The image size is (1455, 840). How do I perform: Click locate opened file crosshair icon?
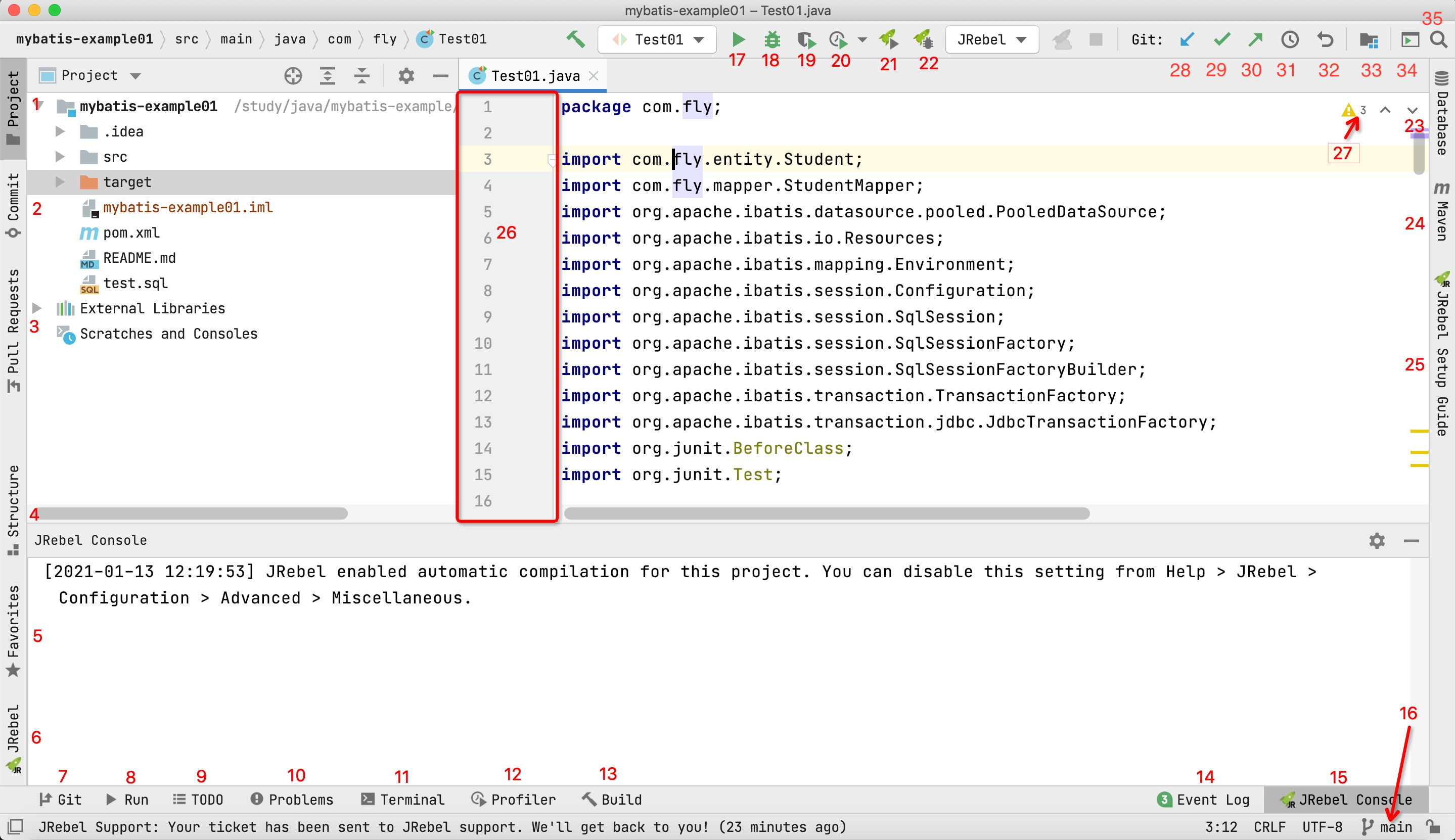coord(293,76)
